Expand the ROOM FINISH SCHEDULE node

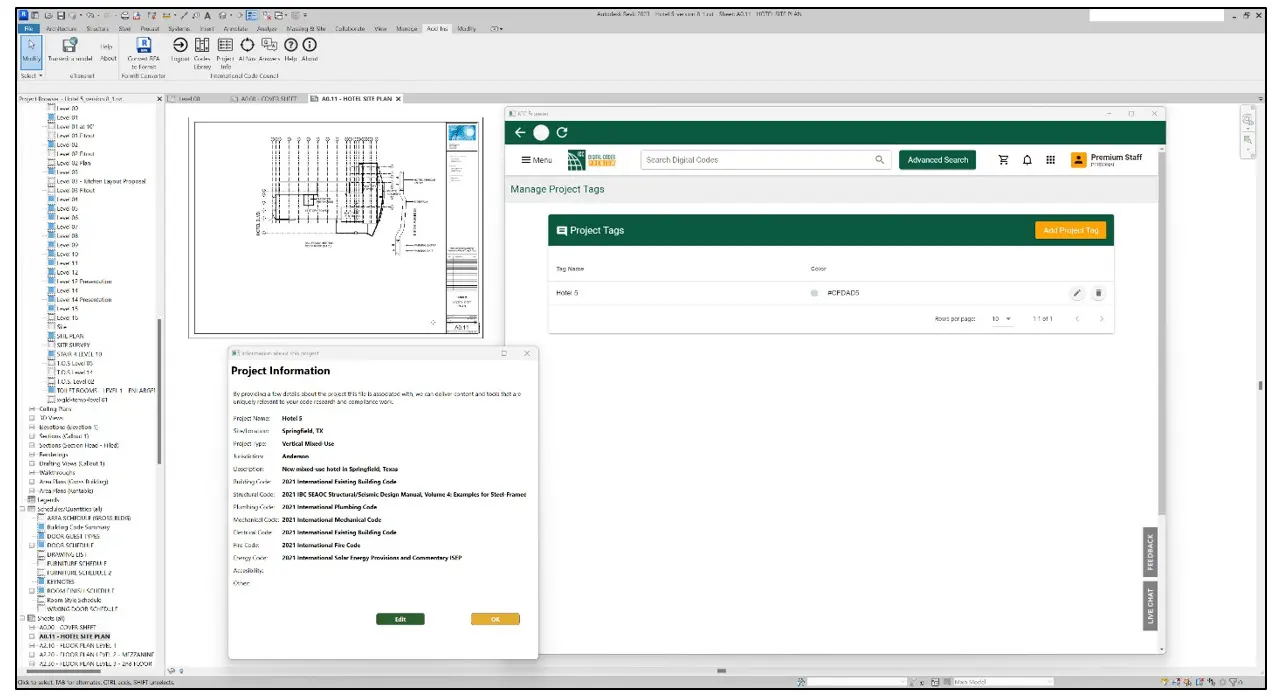click(32, 590)
